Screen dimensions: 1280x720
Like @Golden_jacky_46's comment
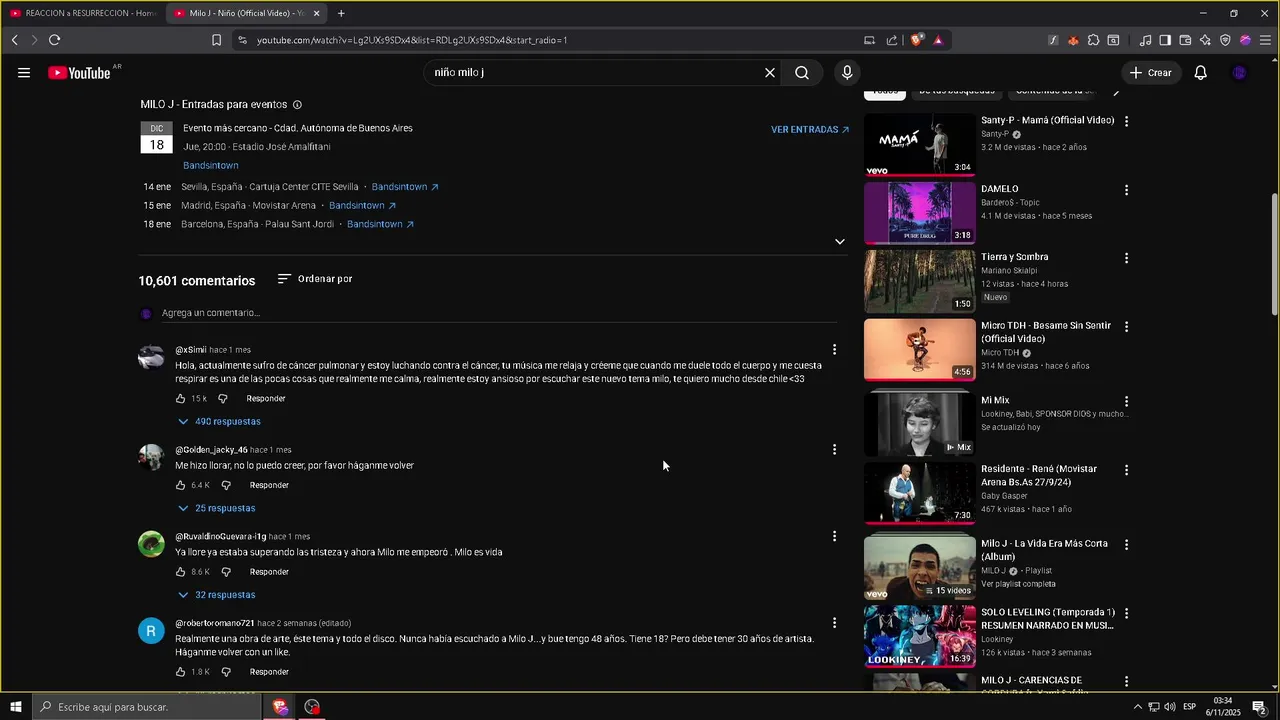pos(181,486)
